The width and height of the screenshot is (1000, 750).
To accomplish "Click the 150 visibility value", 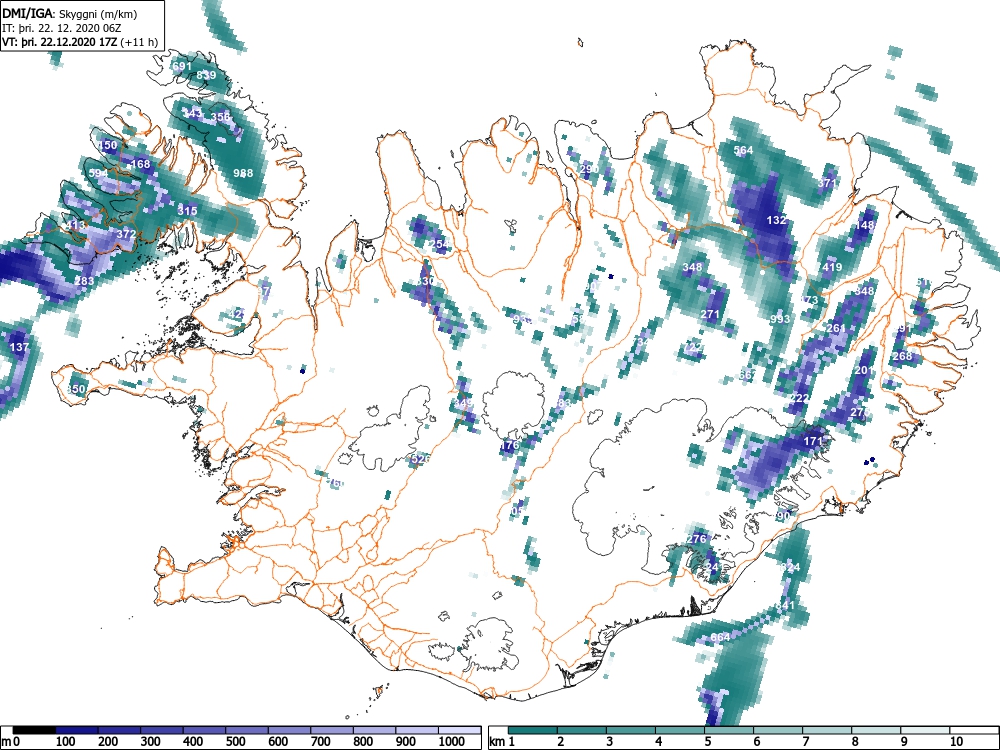I will pos(108,145).
